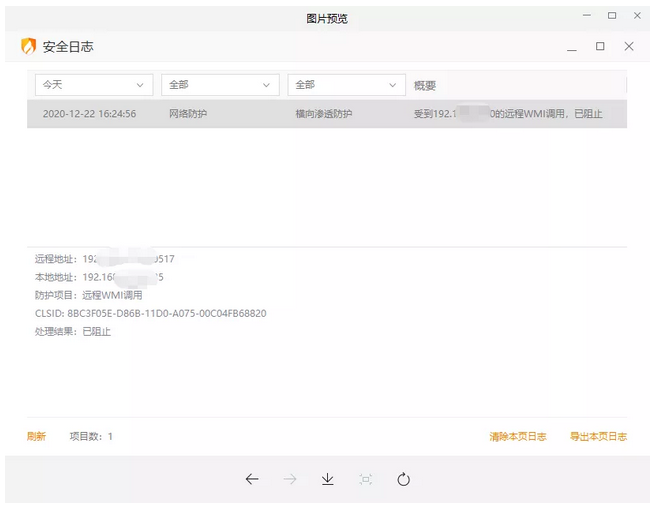Close the 安全日志 window
Screen dimensions: 656x516
click(629, 47)
